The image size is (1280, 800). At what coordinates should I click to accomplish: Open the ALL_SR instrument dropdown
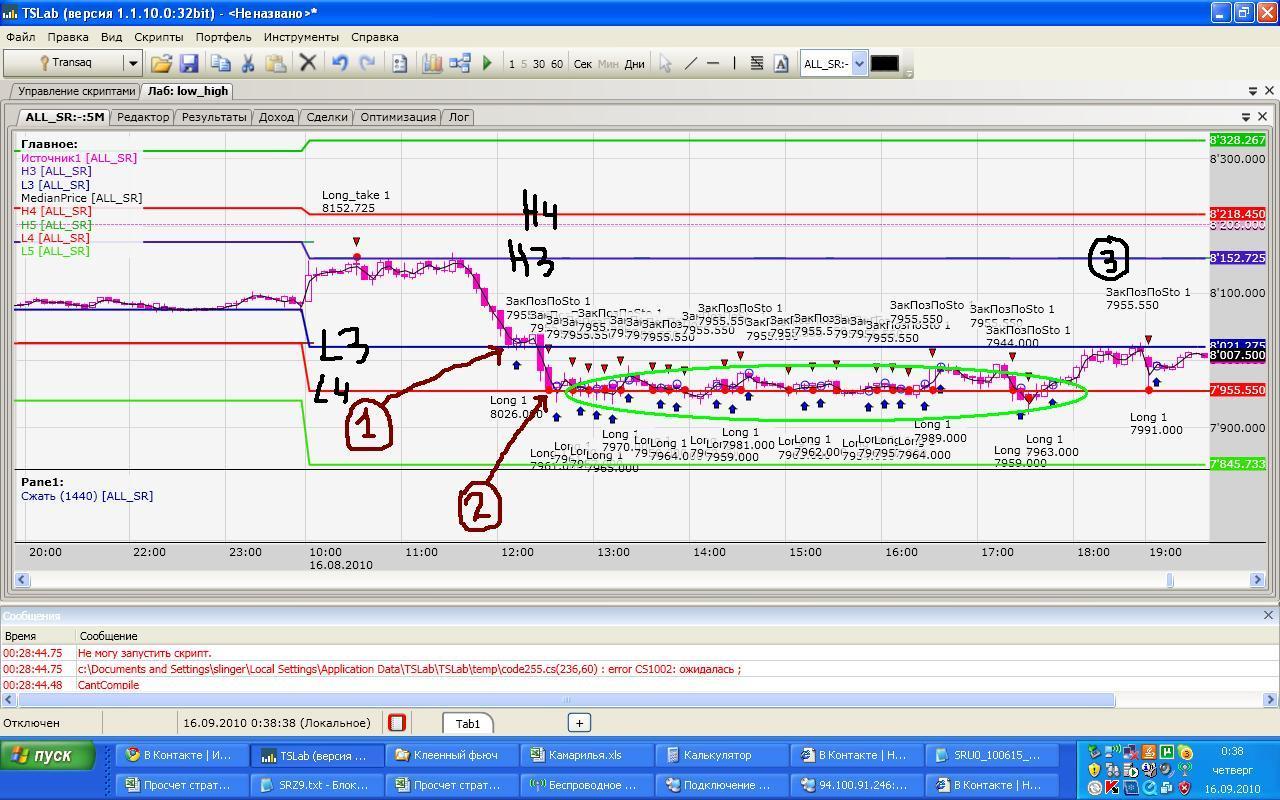[858, 63]
